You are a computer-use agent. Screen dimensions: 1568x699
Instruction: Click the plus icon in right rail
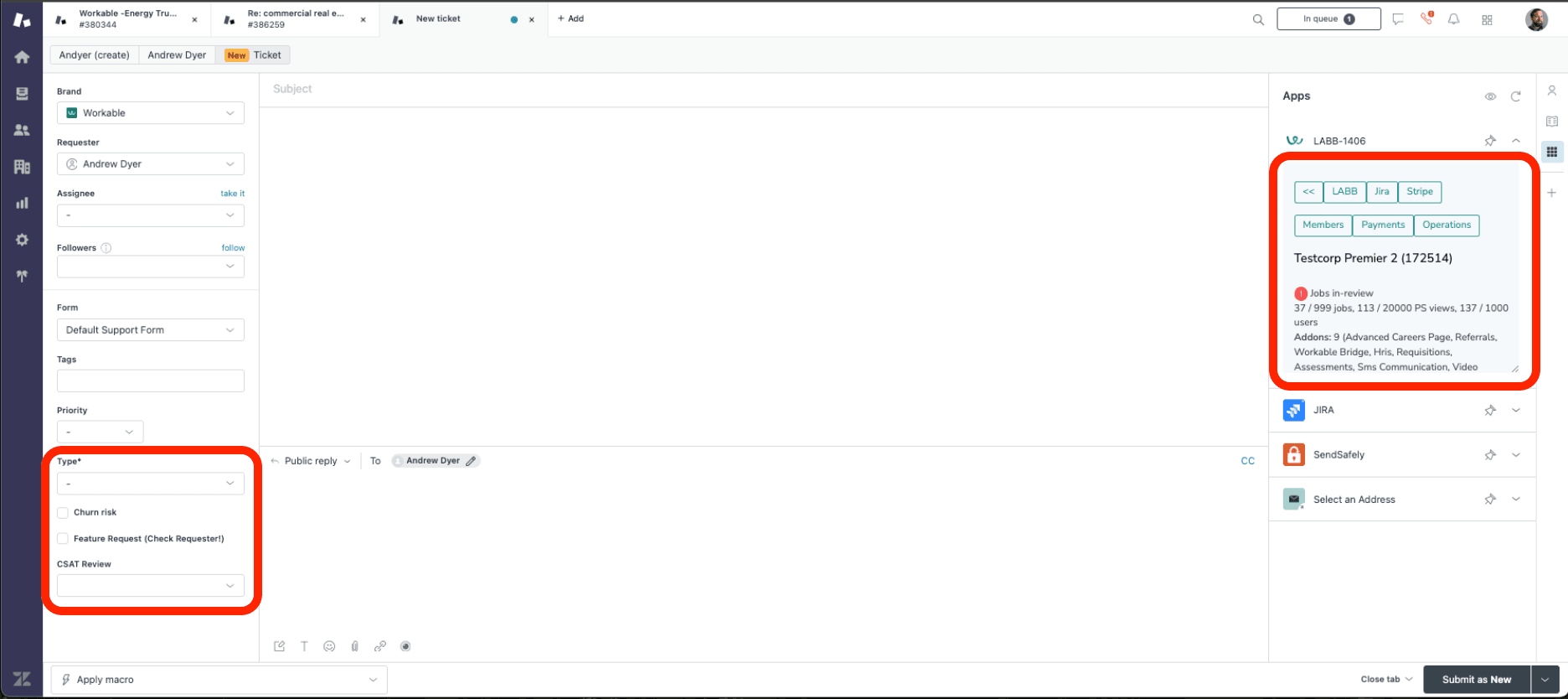(x=1552, y=193)
